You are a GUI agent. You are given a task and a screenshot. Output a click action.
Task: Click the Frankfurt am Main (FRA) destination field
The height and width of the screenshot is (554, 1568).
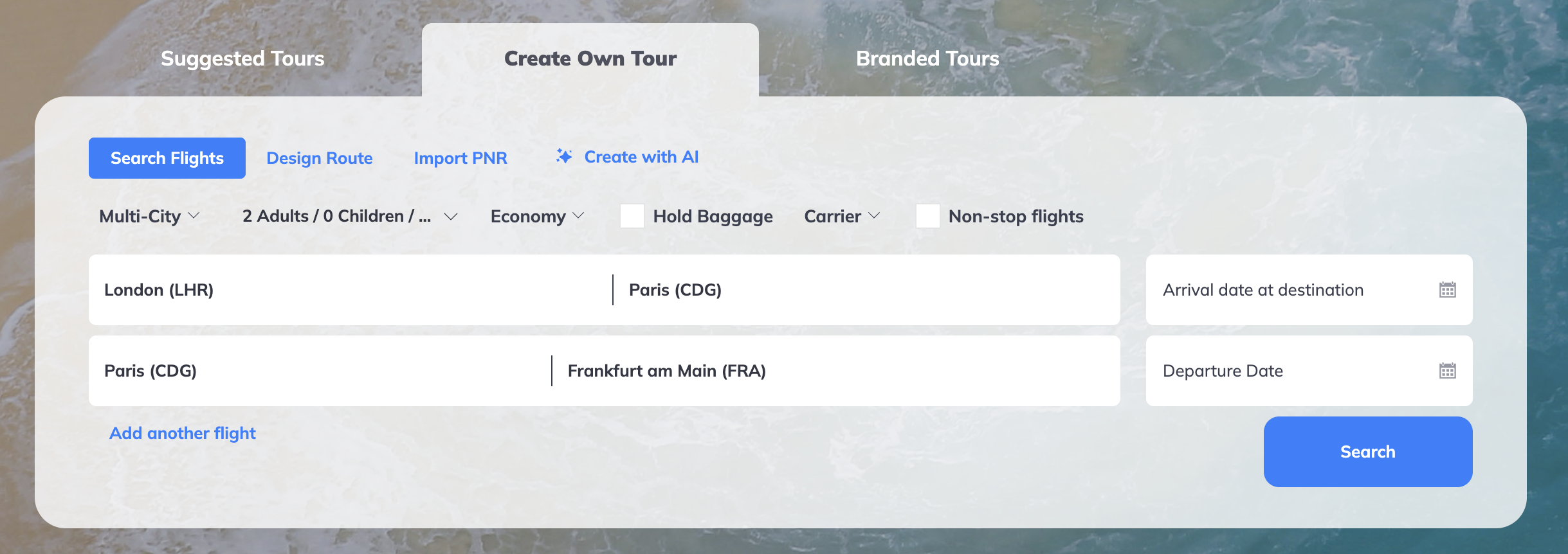[x=836, y=371]
